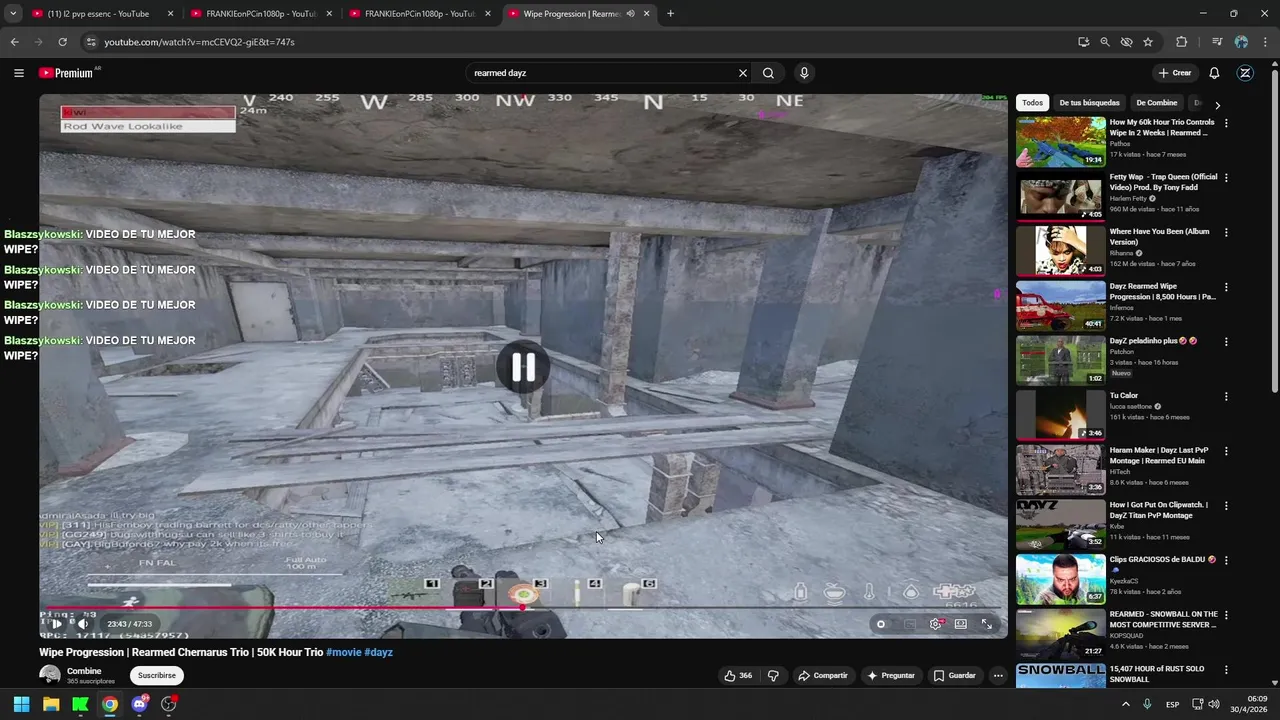Select De Combine filter chip
This screenshot has width=1280, height=720.
click(x=1157, y=103)
